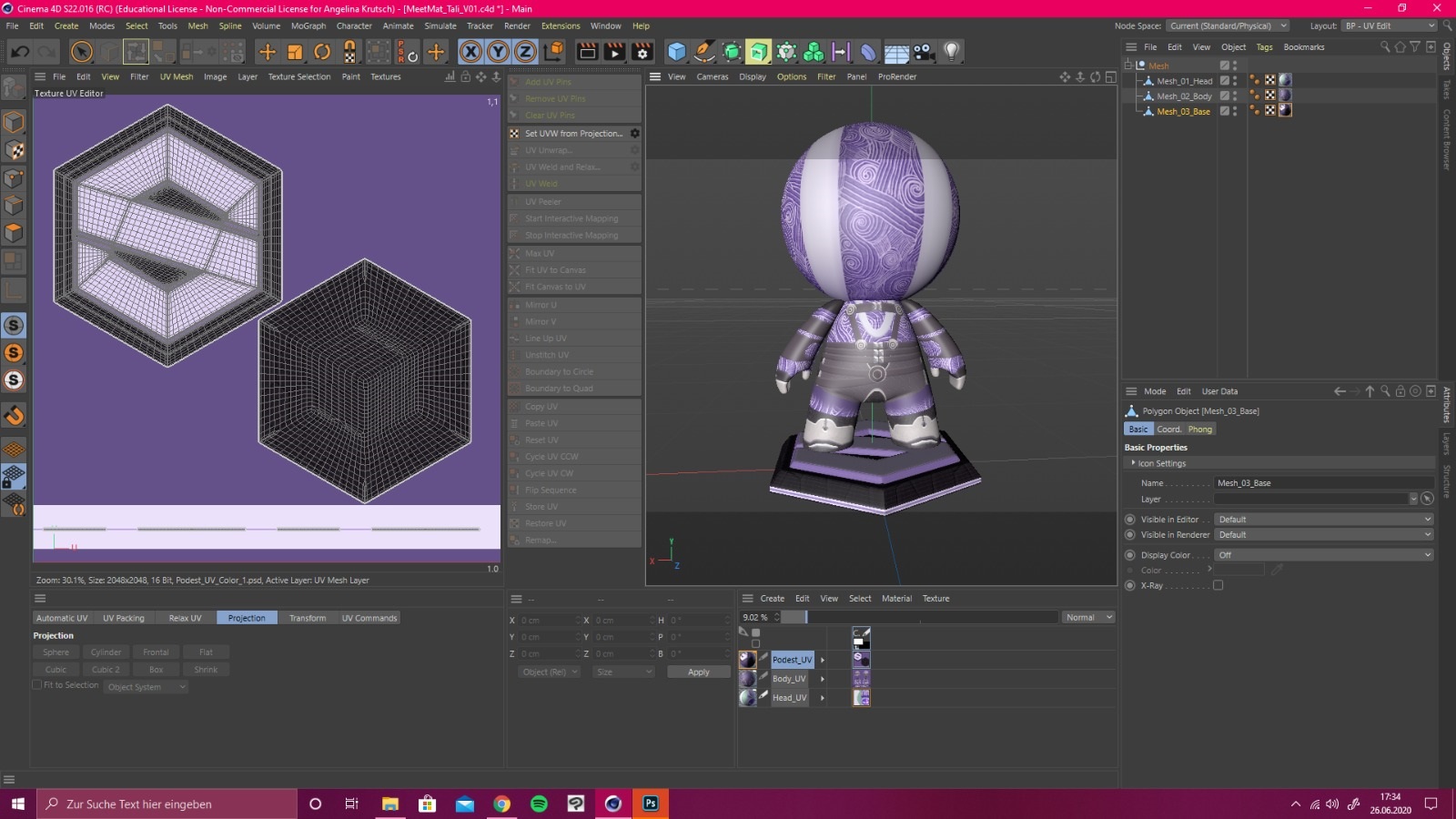Switch to the Relax UV tab

point(185,618)
